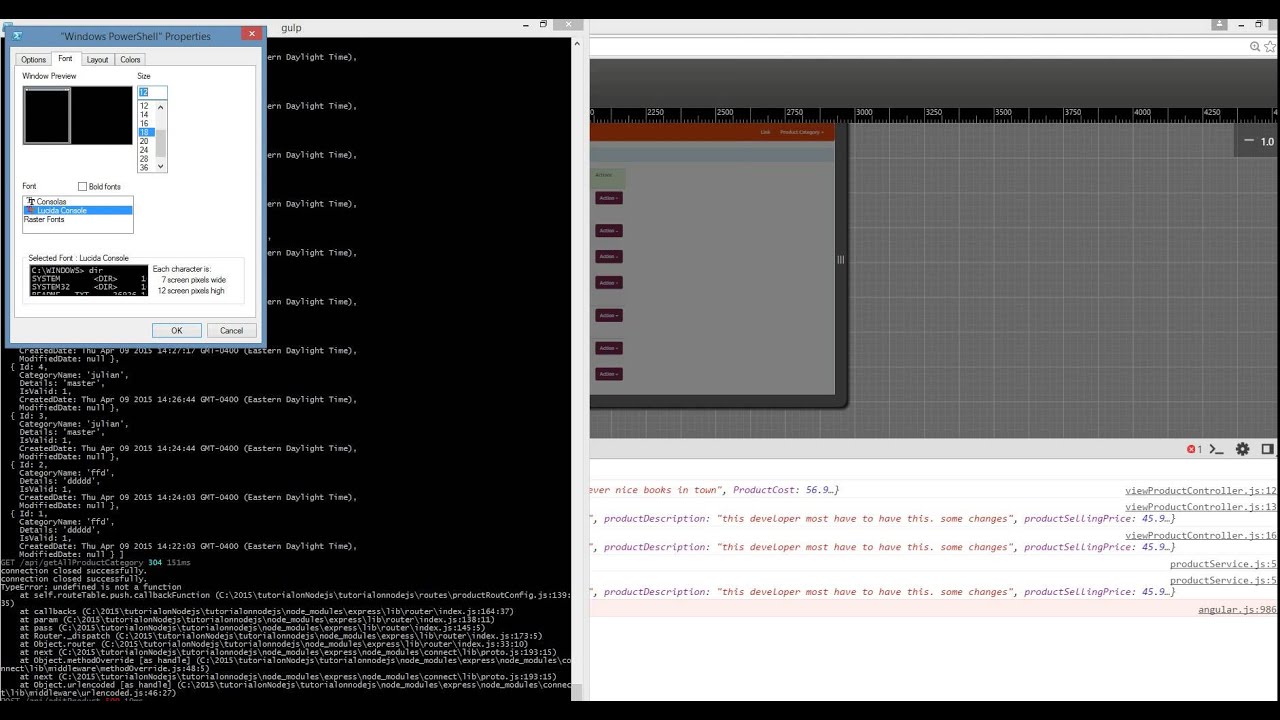Close the PowerShell Properties dialog
1280x720 pixels.
pos(252,34)
